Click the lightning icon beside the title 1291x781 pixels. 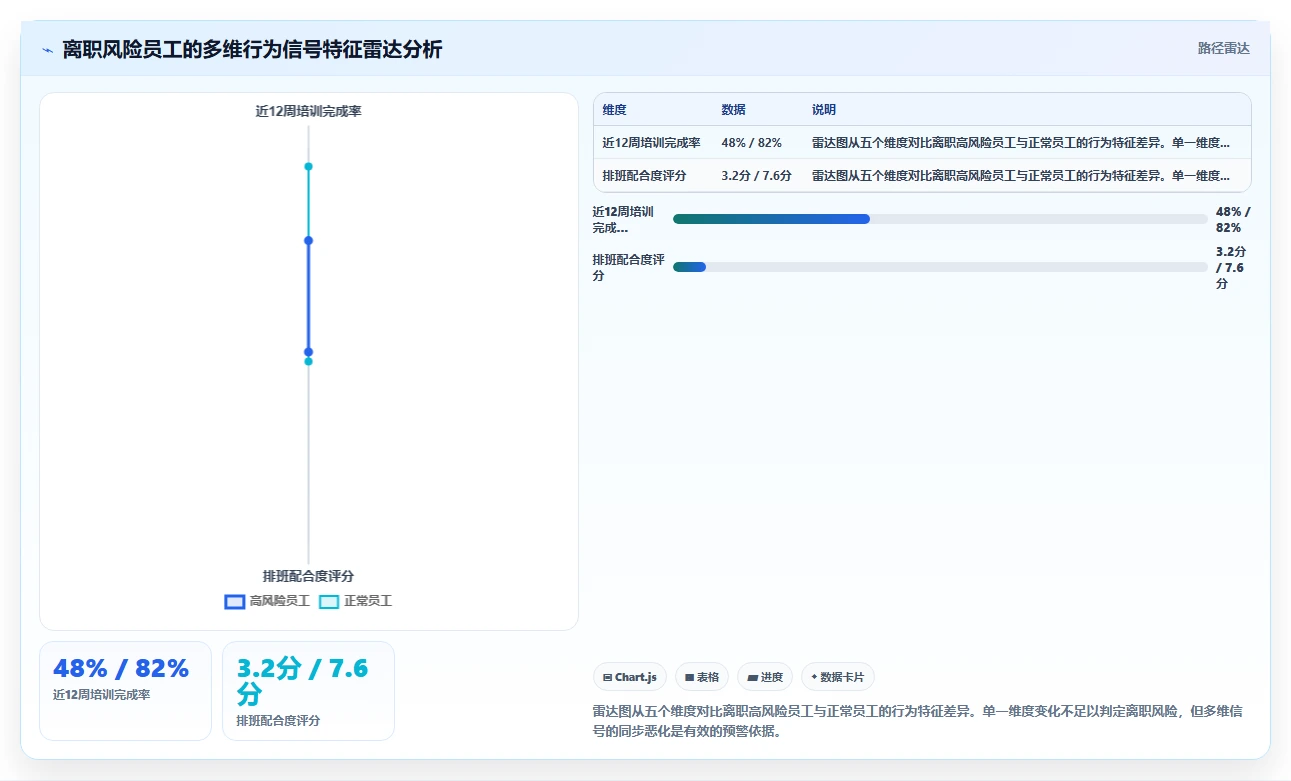click(x=47, y=50)
